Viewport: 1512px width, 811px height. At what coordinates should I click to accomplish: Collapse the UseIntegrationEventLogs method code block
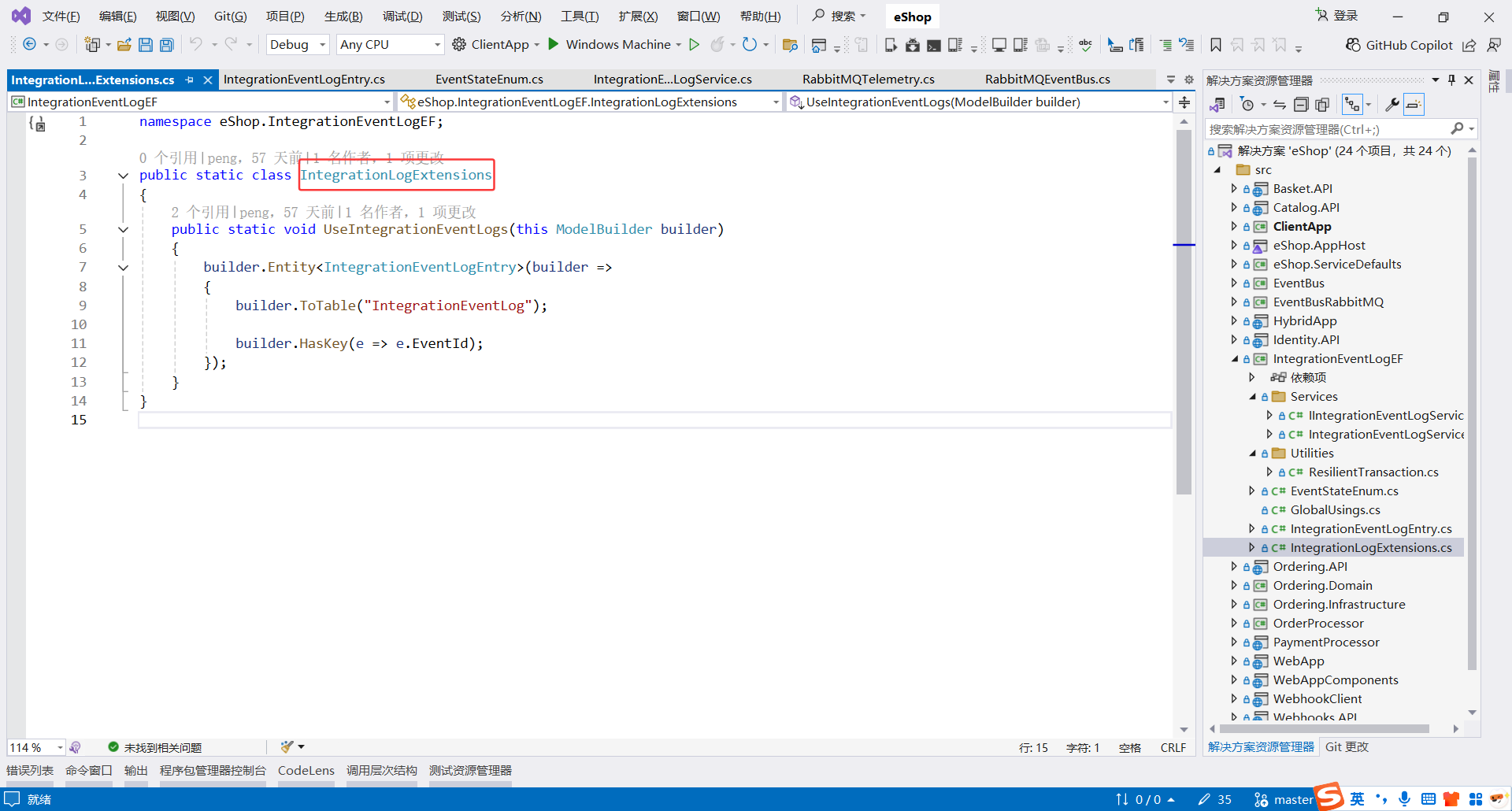[123, 230]
